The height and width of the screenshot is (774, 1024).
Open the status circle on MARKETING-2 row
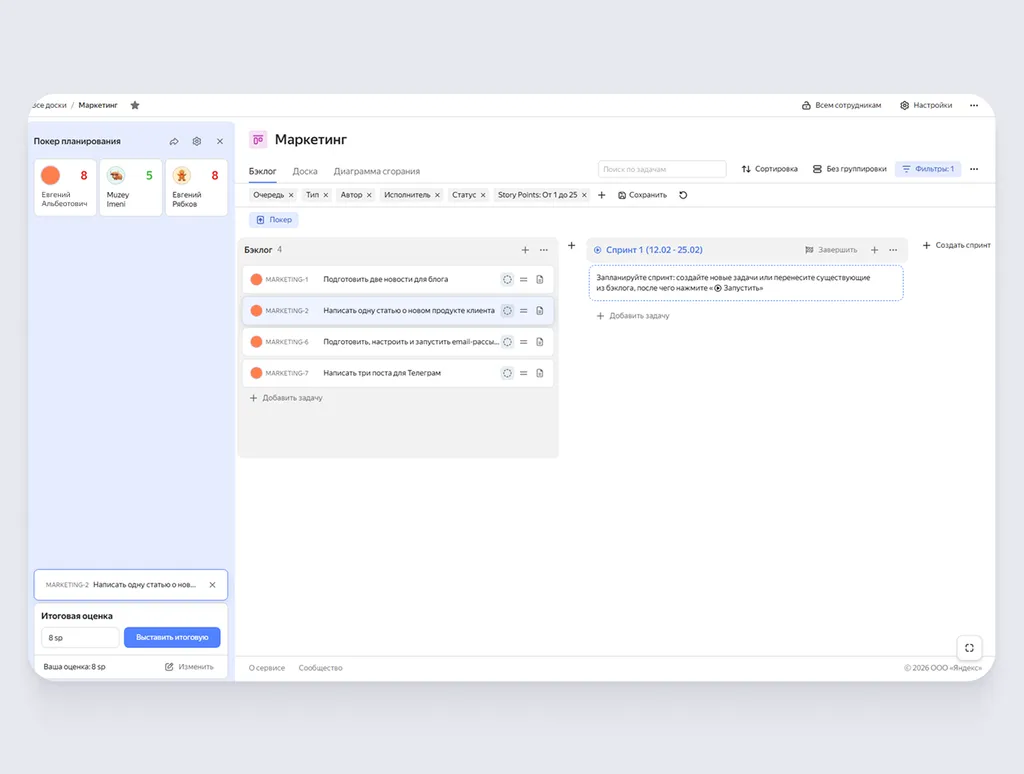coord(507,311)
